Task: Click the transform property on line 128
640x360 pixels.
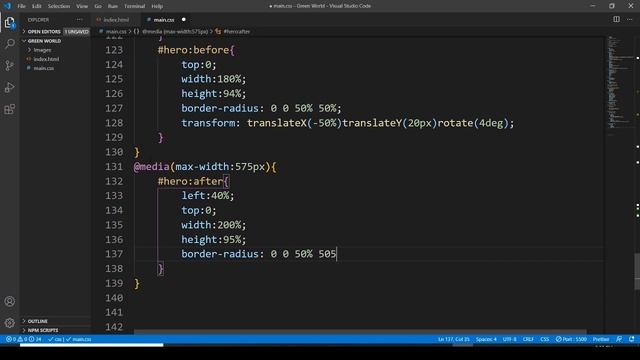Action: pos(208,123)
